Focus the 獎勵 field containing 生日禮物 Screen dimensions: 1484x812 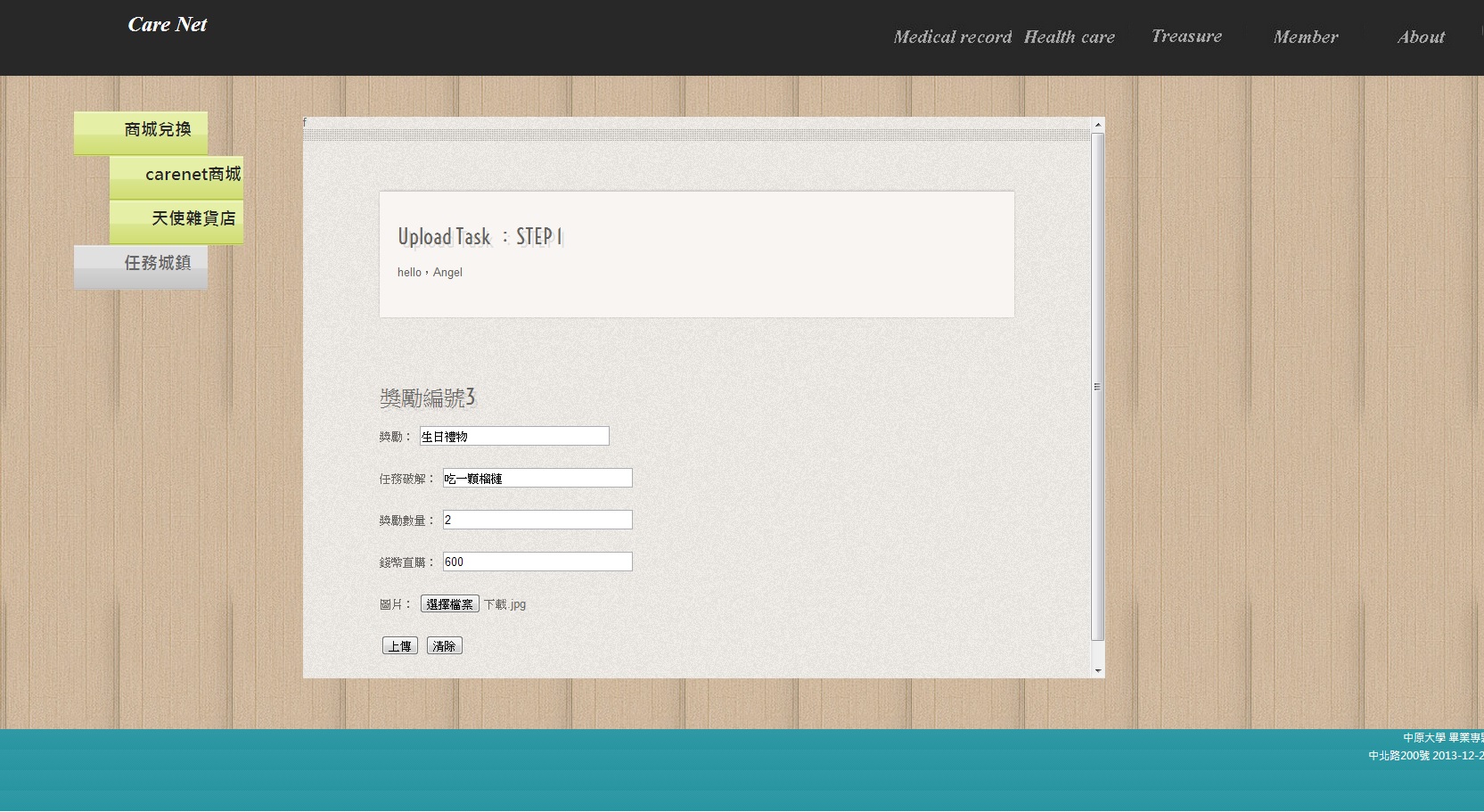tap(514, 436)
